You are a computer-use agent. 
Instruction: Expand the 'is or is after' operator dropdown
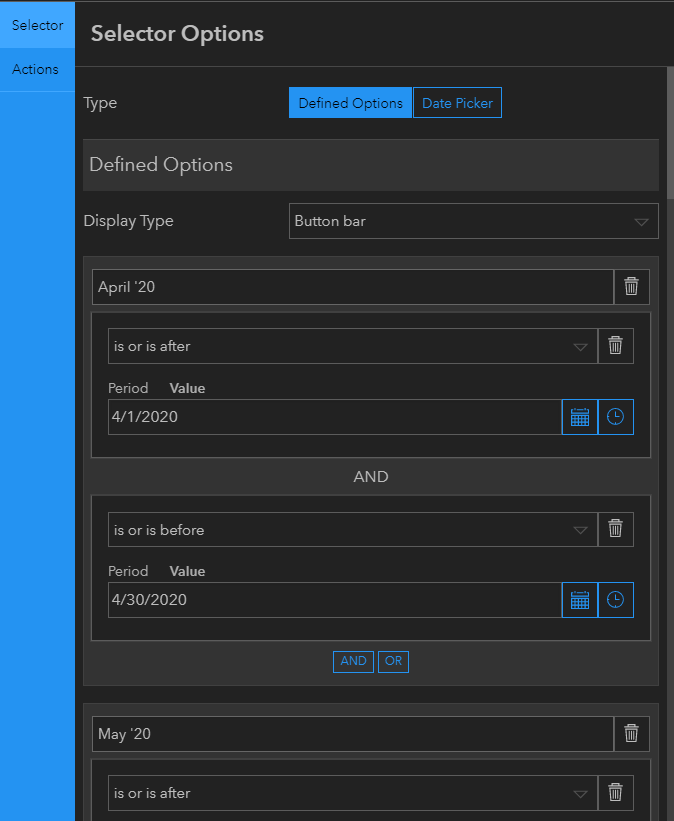pyautogui.click(x=580, y=345)
